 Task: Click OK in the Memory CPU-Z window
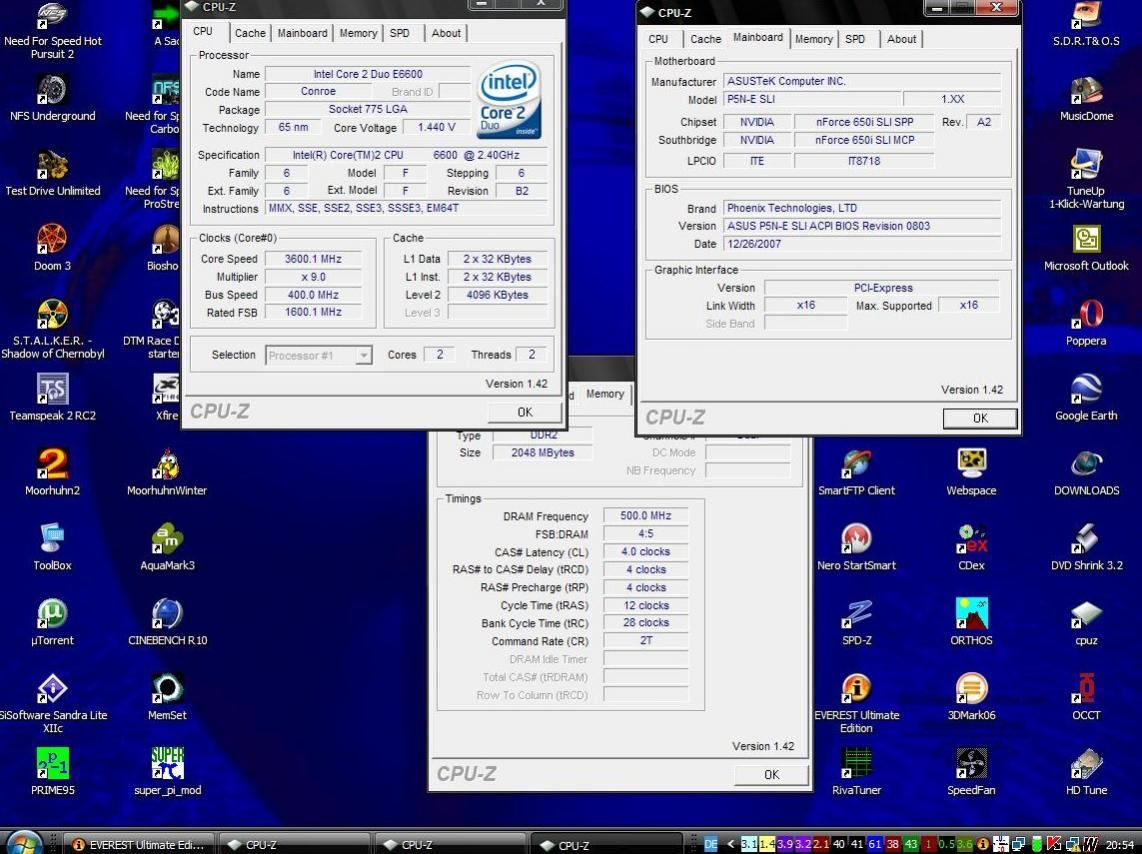coord(771,775)
